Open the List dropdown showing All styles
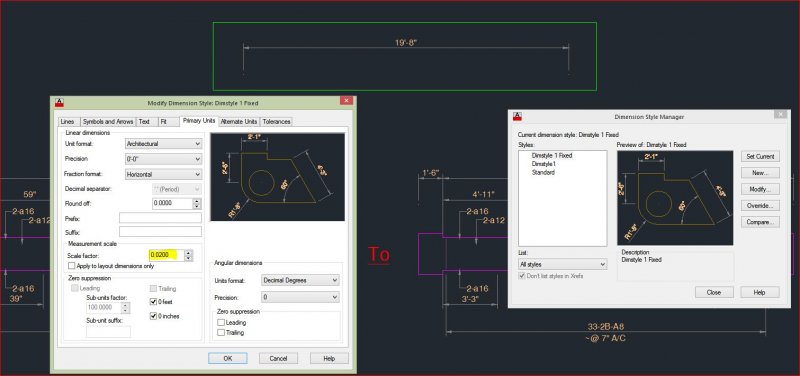 [x=562, y=264]
